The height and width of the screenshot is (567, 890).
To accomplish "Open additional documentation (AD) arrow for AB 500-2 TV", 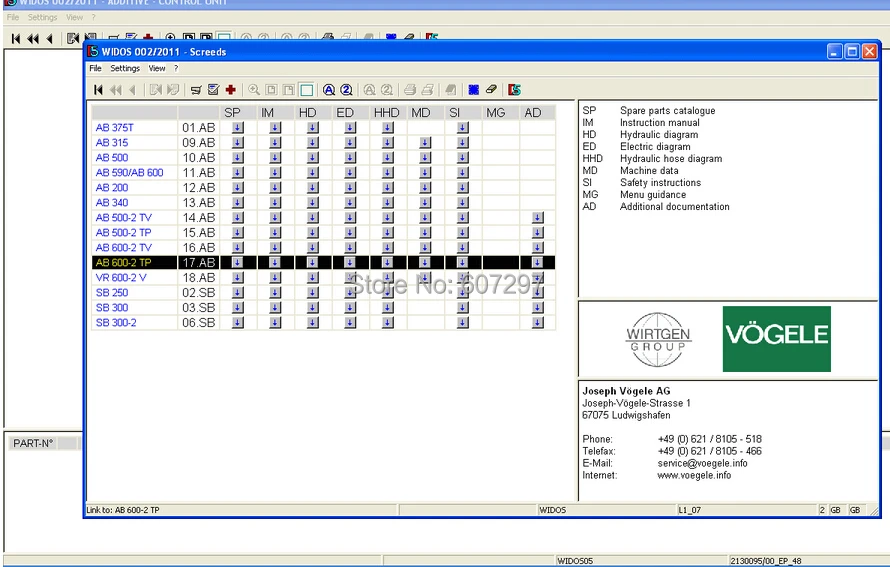I will coord(537,218).
